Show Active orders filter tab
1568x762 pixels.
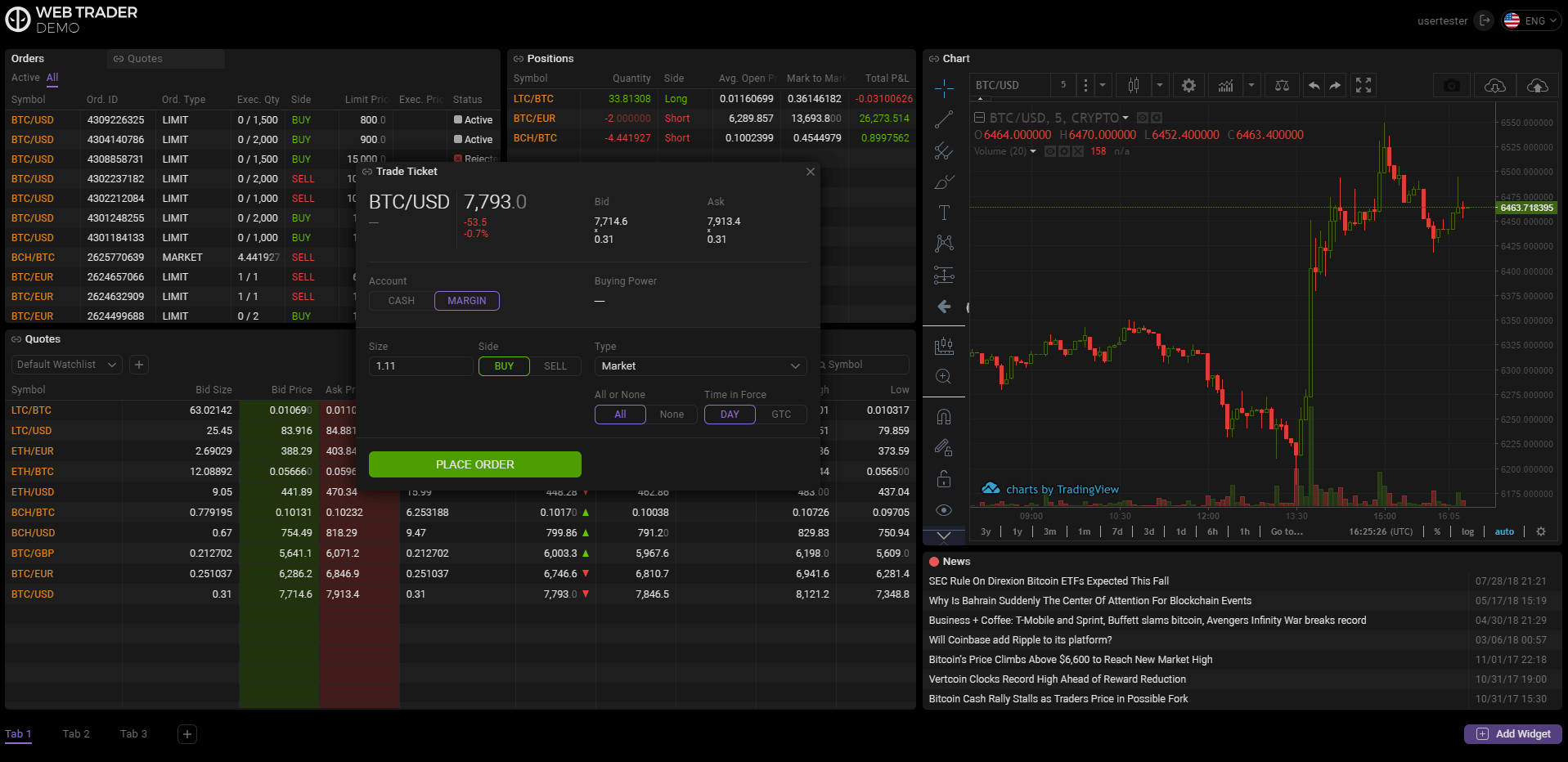[25, 78]
